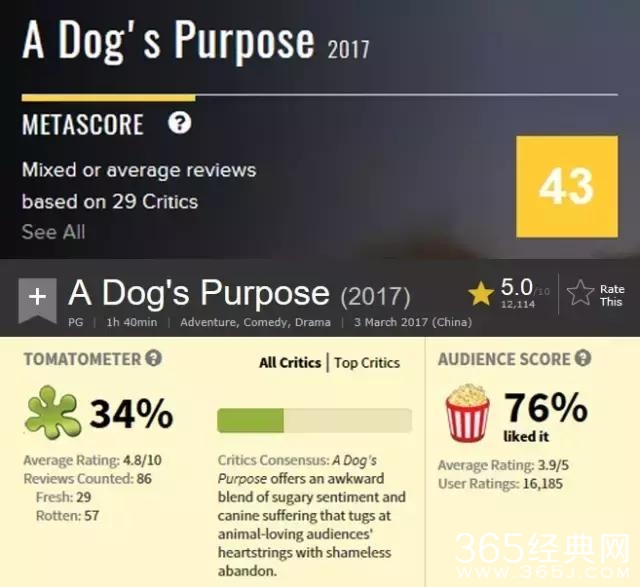Click the Drama genre link
This screenshot has height=587, width=640.
coord(311,323)
